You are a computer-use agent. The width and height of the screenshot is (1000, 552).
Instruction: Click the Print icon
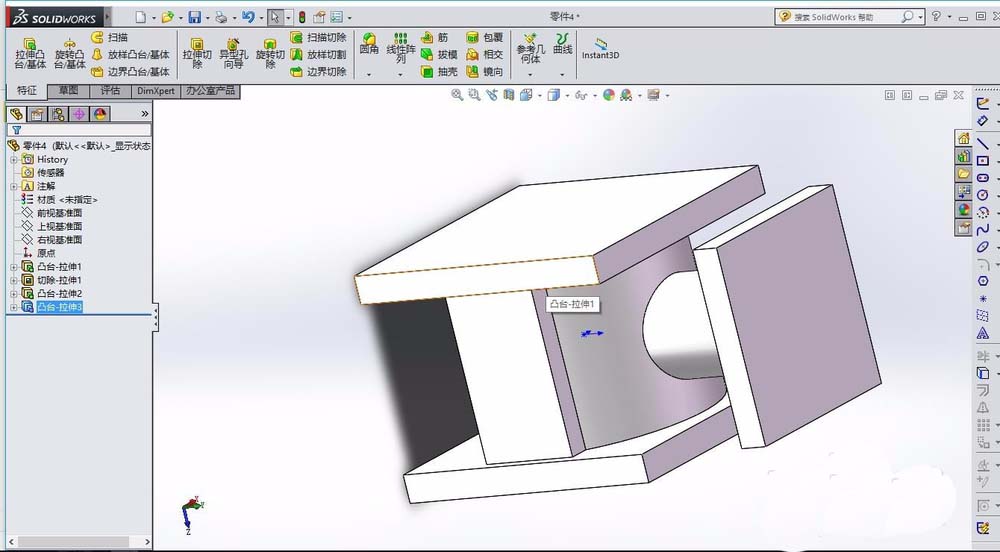coord(221,17)
